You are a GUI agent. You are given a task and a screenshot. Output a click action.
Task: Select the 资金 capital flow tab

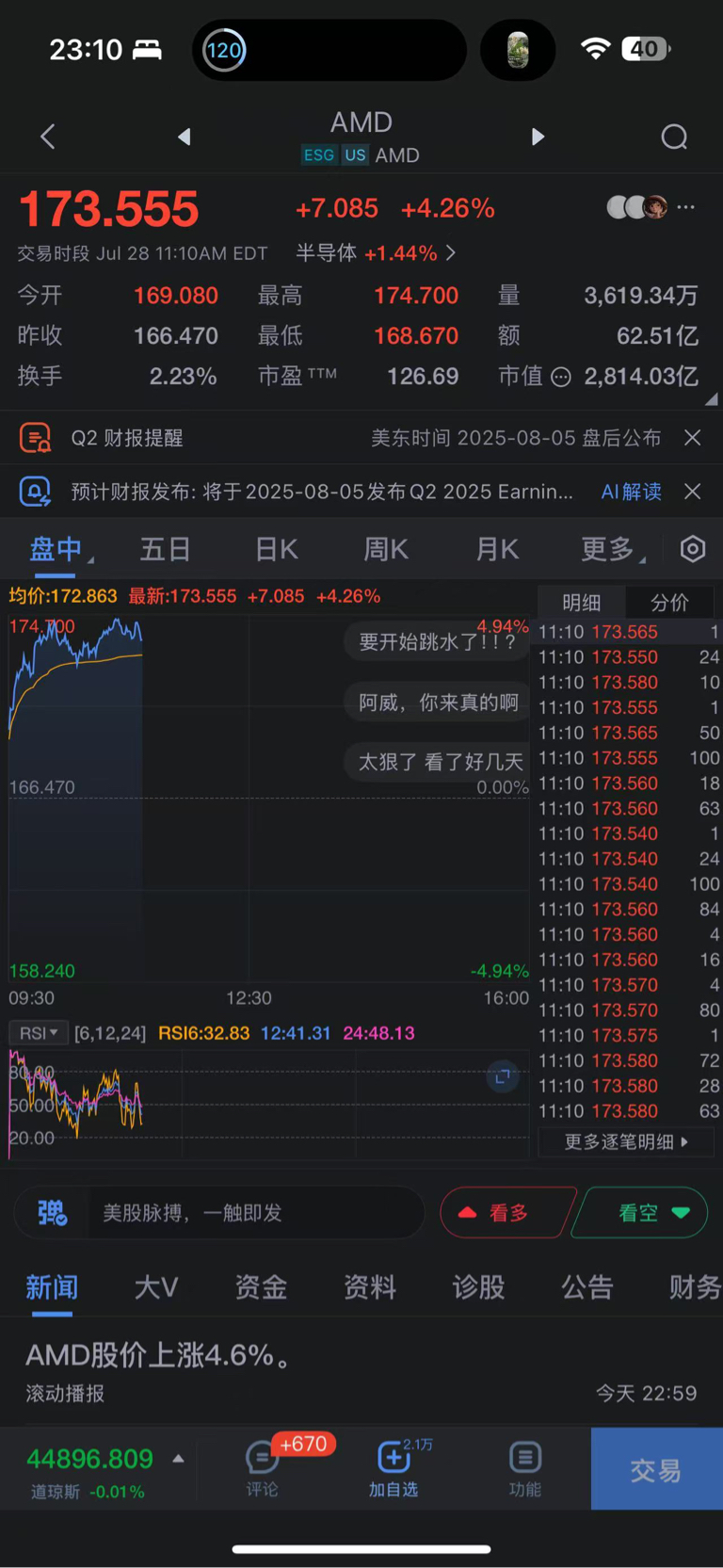pyautogui.click(x=261, y=1287)
